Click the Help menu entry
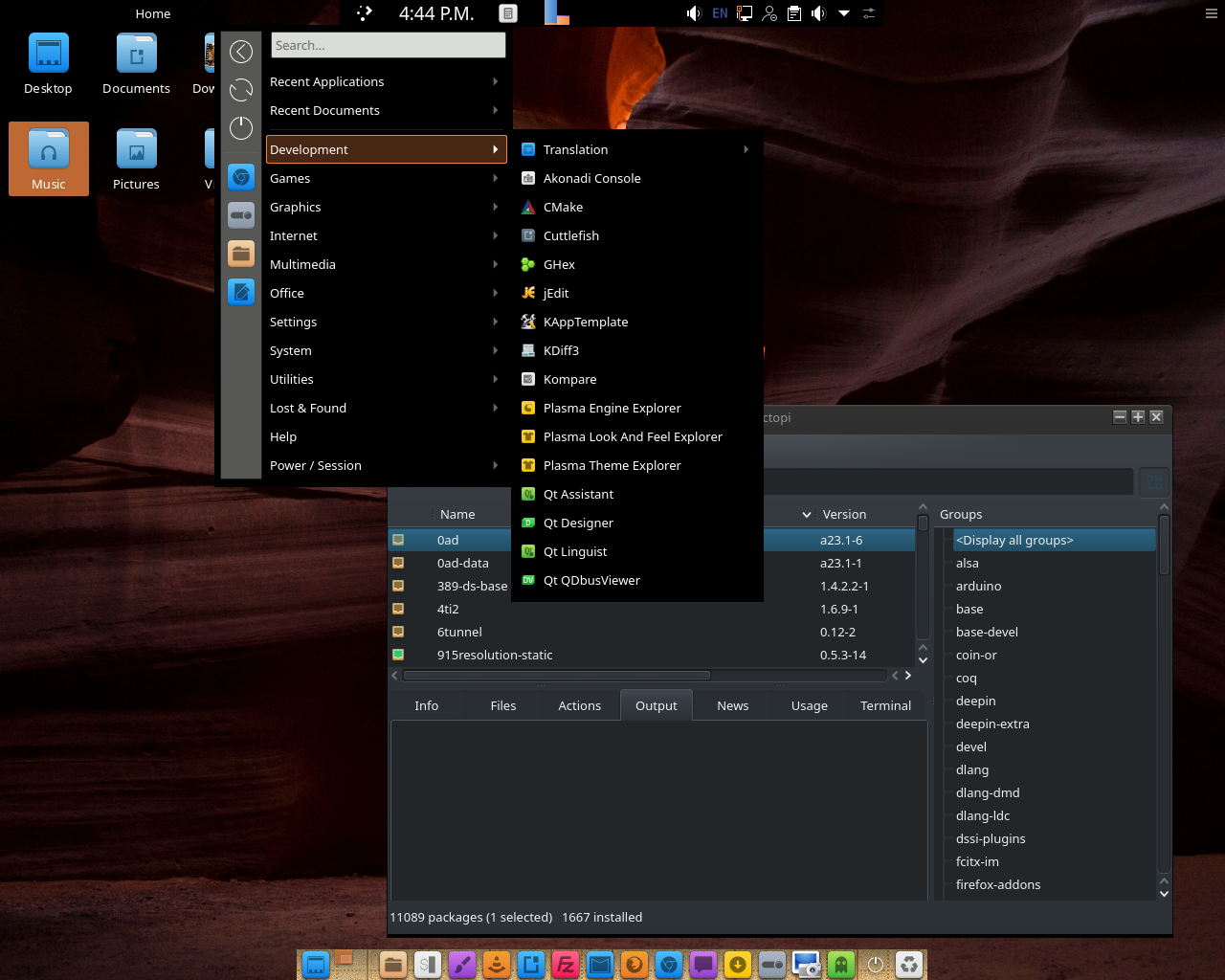This screenshot has width=1225, height=980. pyautogui.click(x=387, y=436)
